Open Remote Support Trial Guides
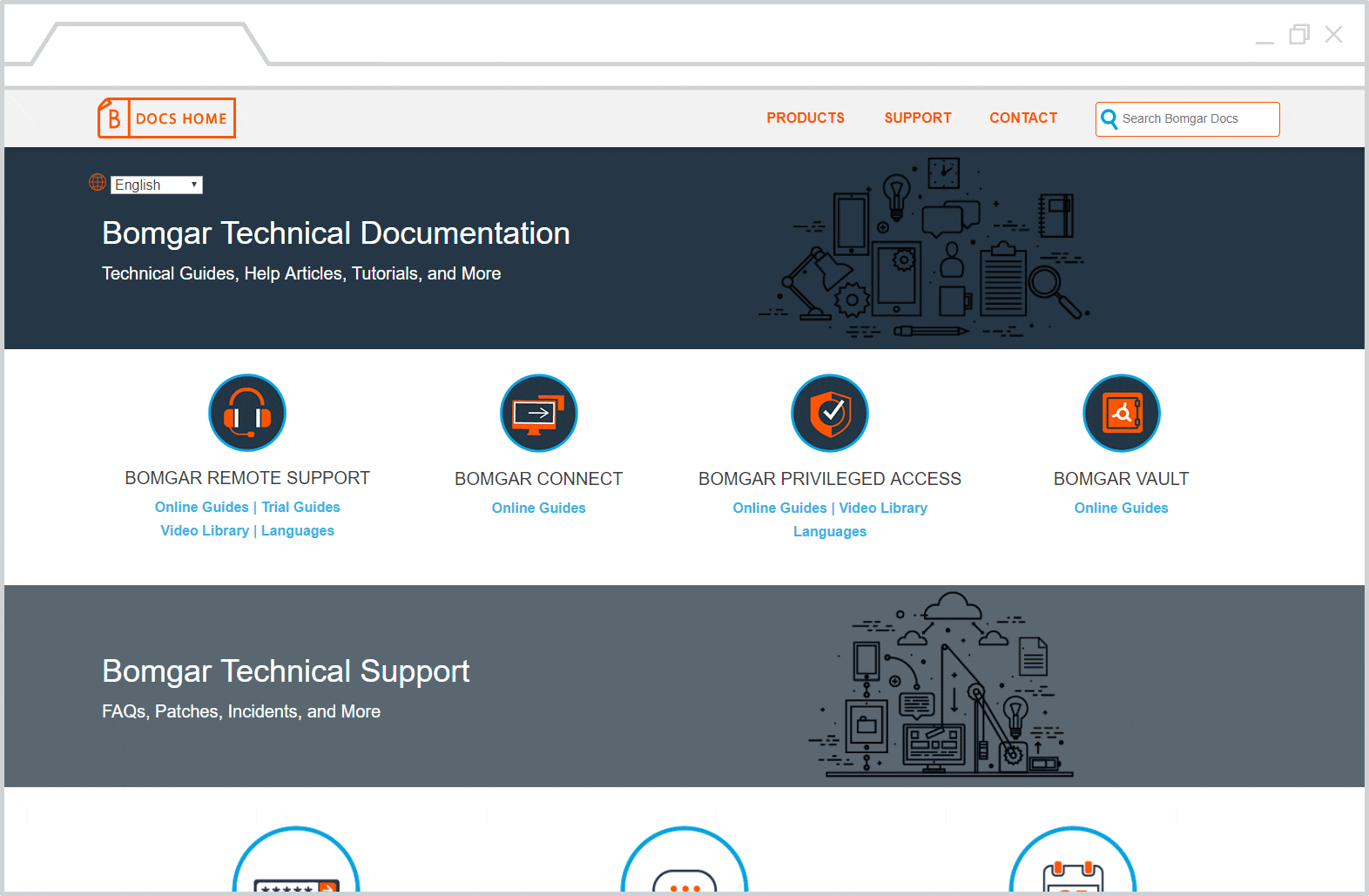Image resolution: width=1369 pixels, height=896 pixels. pyautogui.click(x=300, y=507)
